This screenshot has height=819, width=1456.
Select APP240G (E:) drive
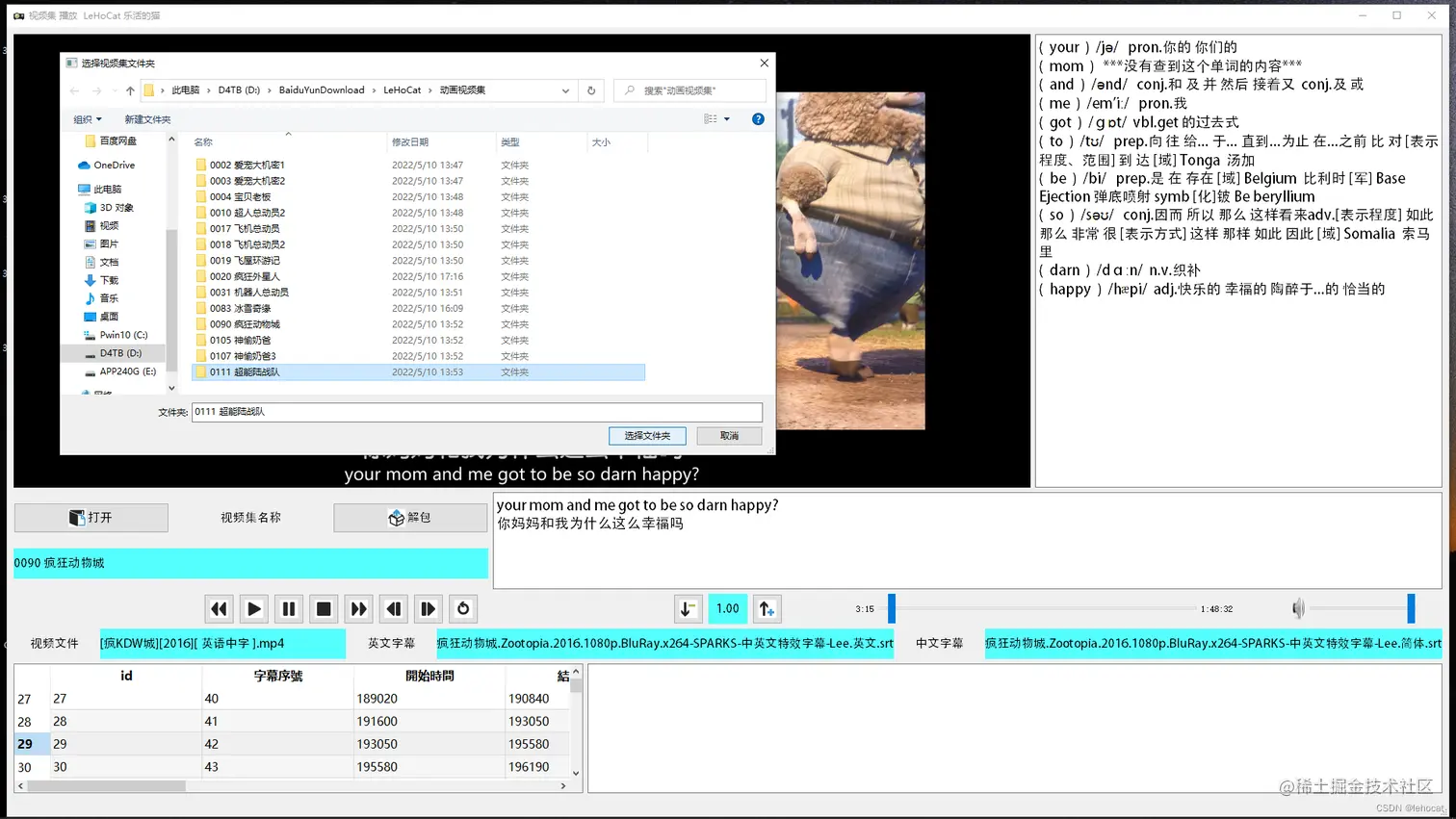[119, 371]
